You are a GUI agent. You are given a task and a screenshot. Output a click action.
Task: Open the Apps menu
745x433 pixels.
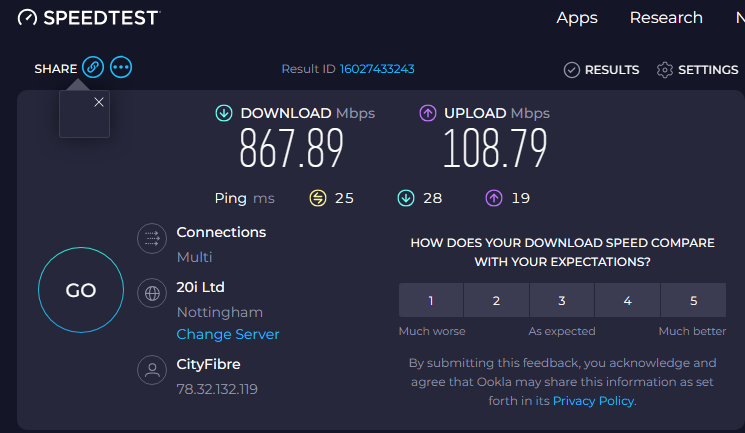pyautogui.click(x=577, y=18)
